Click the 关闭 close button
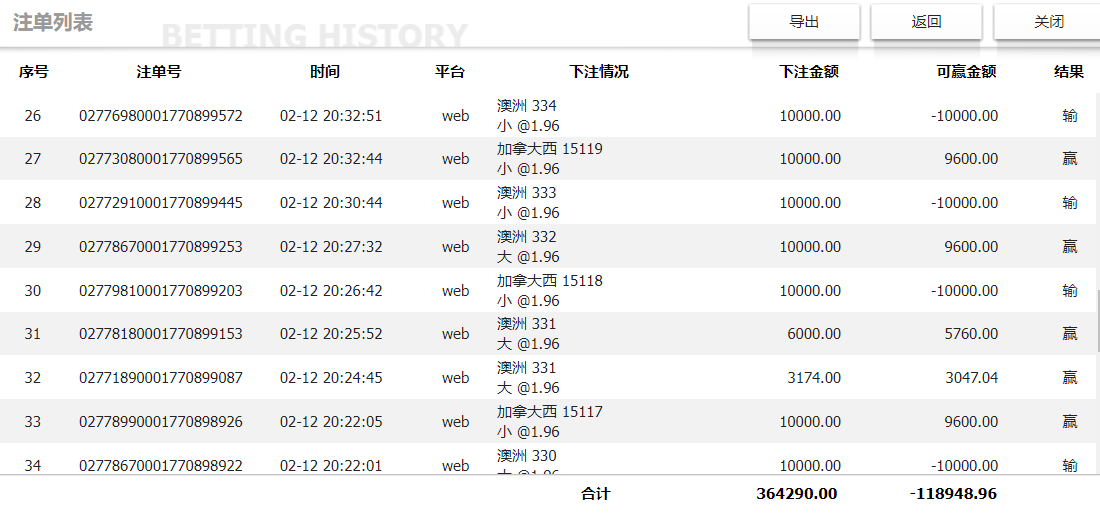Viewport: 1100px width, 515px height. pyautogui.click(x=1048, y=22)
